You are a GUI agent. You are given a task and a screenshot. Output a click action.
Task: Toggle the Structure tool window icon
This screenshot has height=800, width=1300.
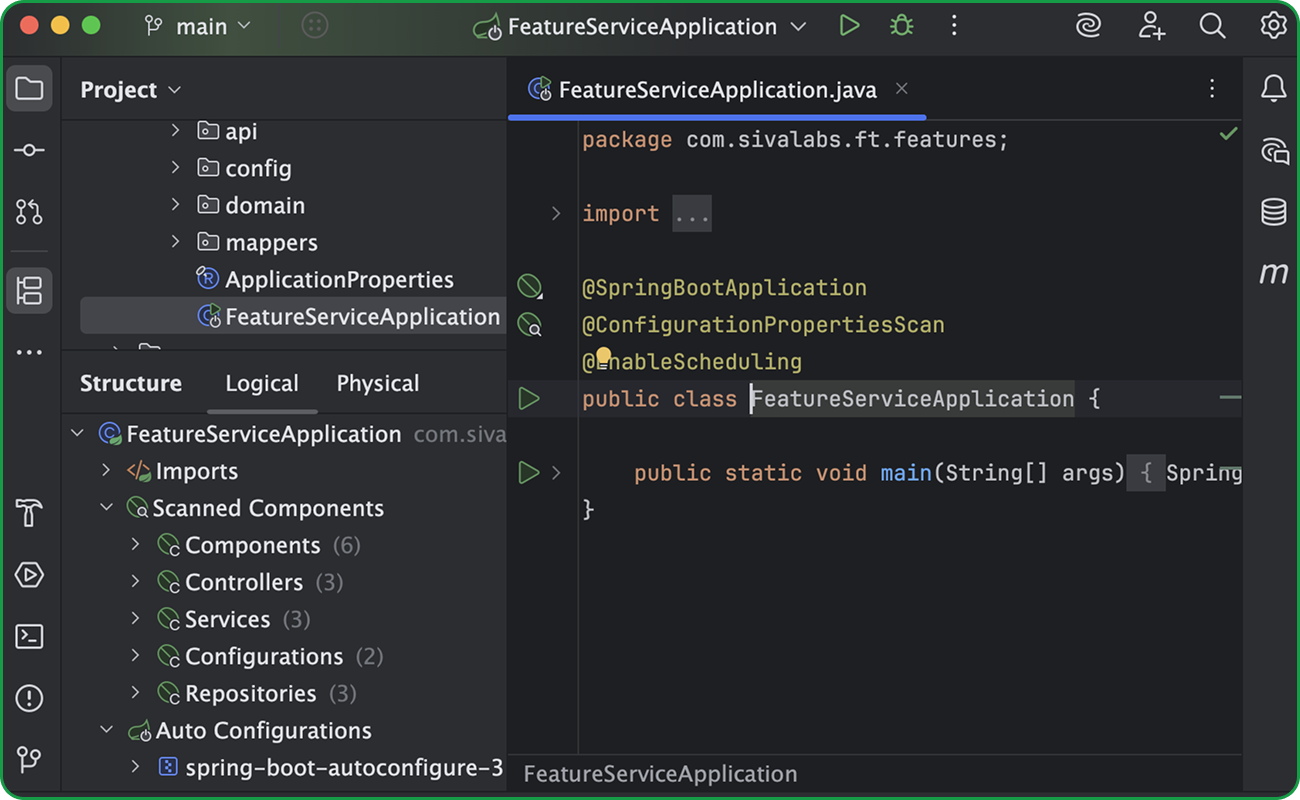[x=29, y=291]
